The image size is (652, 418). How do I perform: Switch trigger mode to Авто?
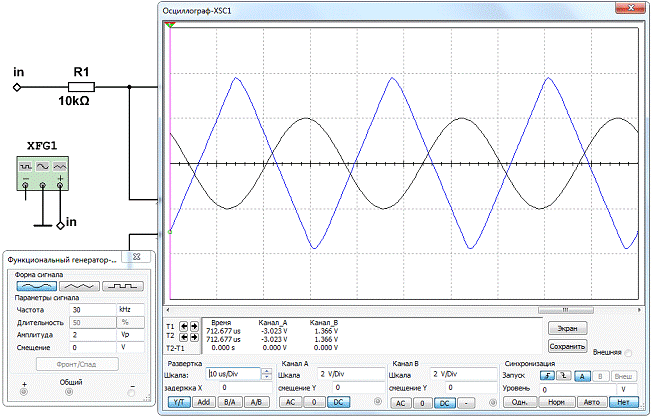click(x=590, y=402)
